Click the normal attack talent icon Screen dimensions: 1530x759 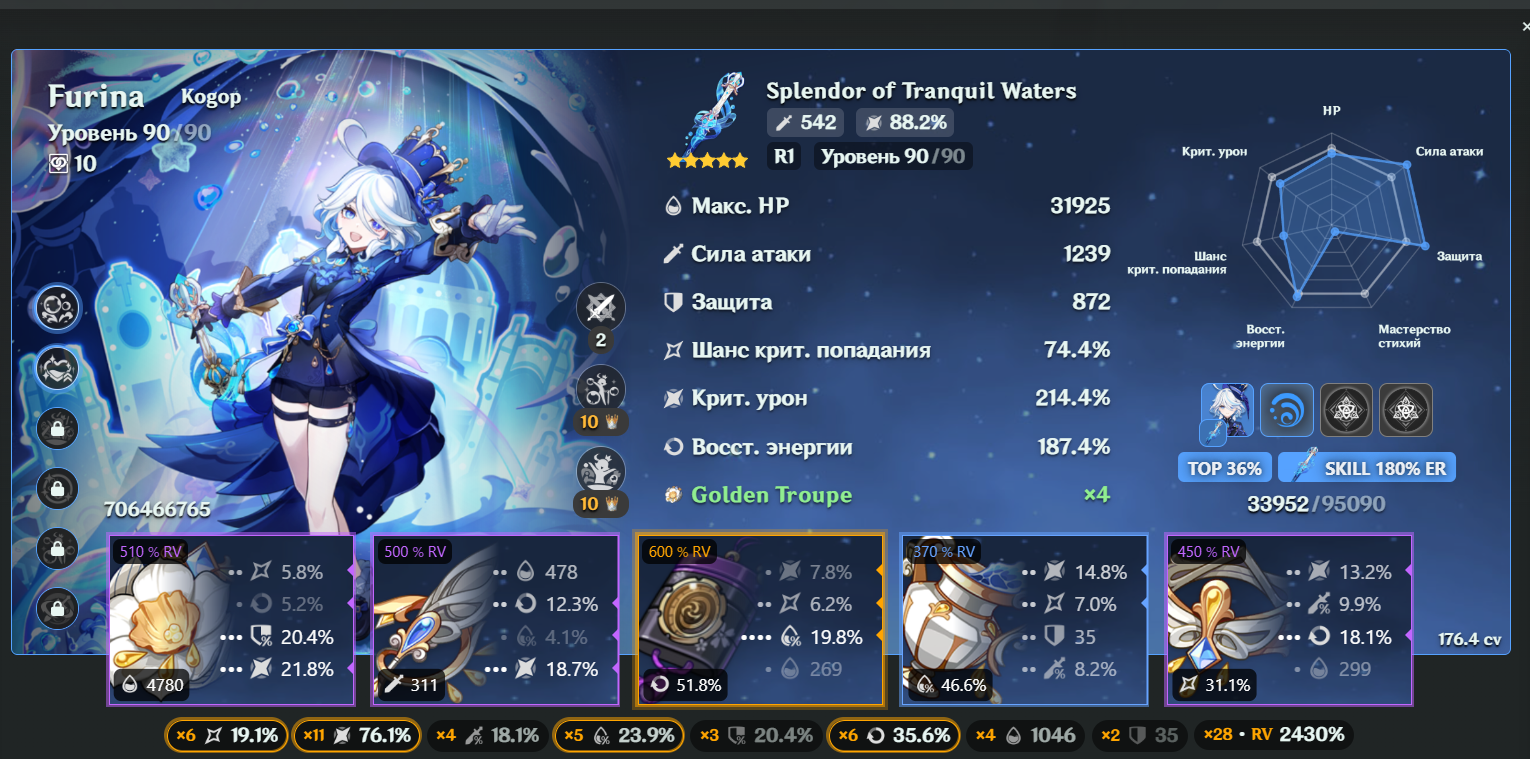[601, 308]
